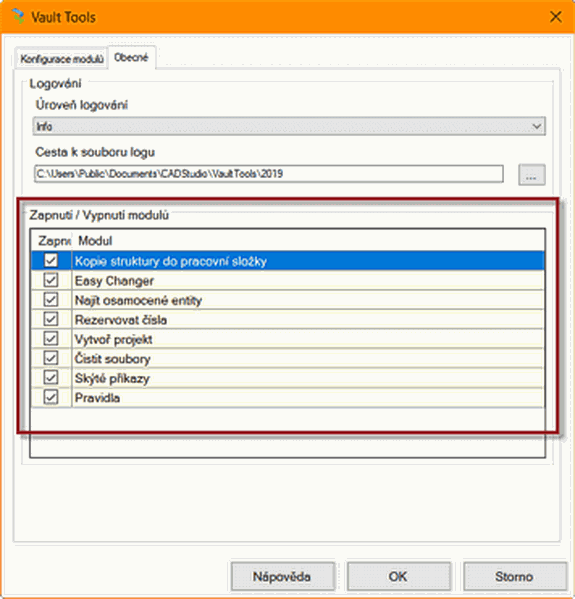Select the Easy Changer row text
575x599 pixels.
click(114, 281)
